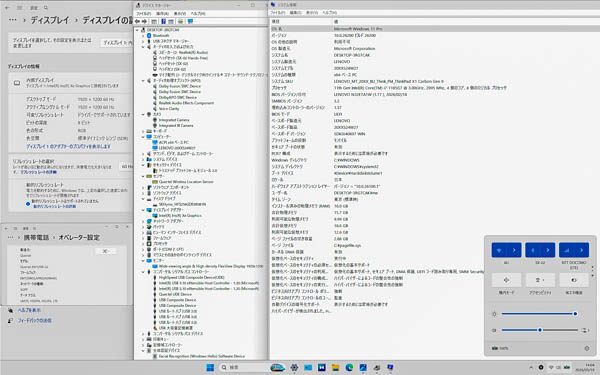Open ファイル(F) menu in Device Manager

point(143,13)
